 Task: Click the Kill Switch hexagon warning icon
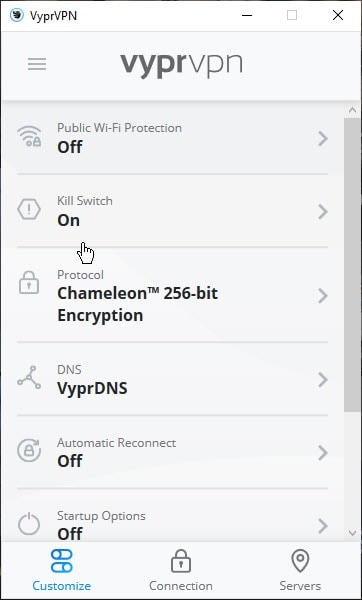click(29, 210)
